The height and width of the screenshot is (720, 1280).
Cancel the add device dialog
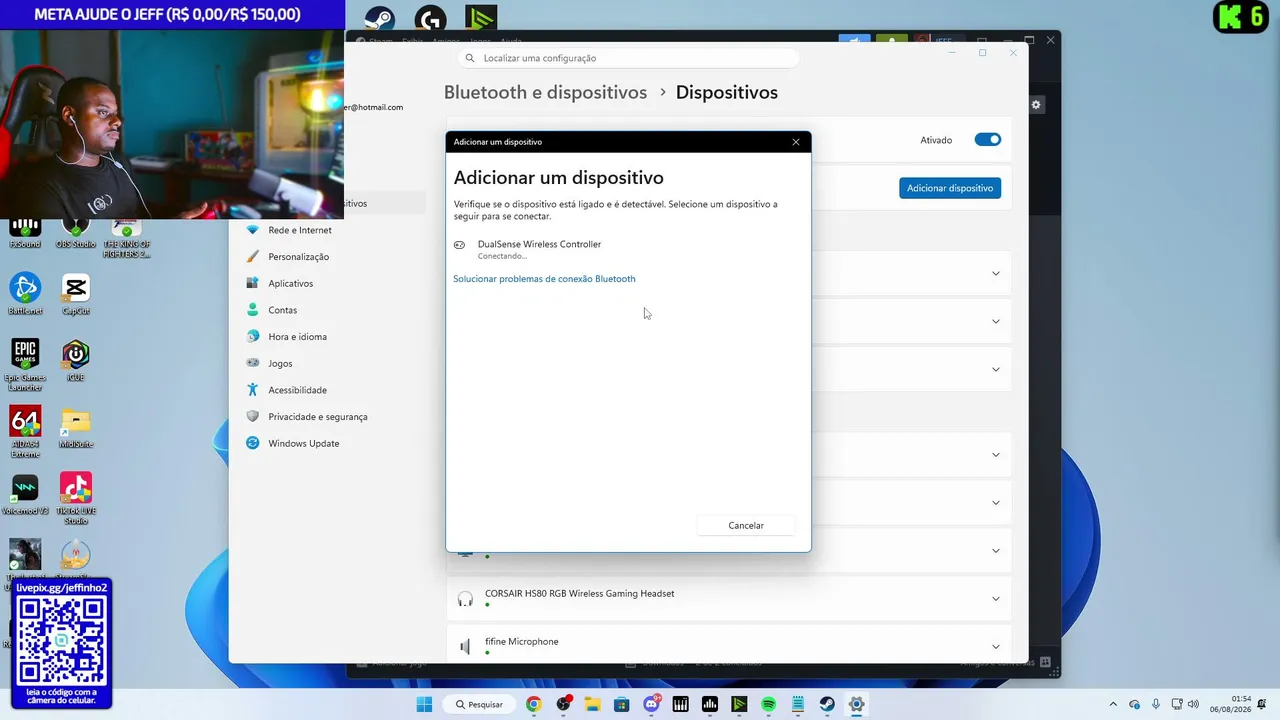tap(746, 525)
